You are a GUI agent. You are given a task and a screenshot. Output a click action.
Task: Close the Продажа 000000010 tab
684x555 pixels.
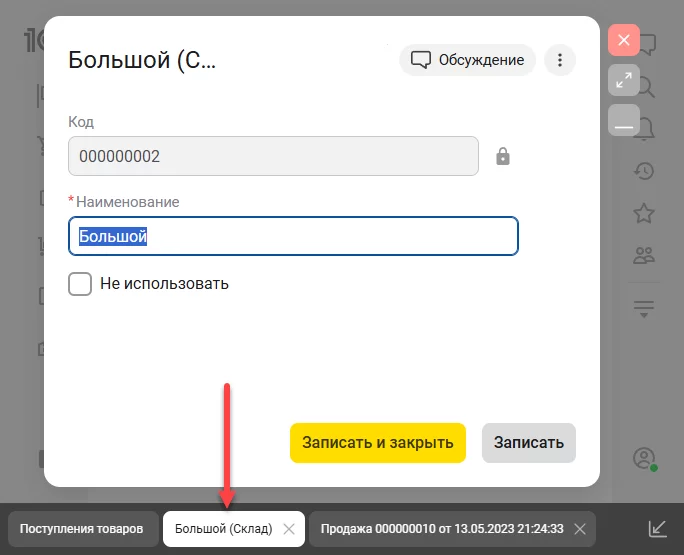[580, 529]
